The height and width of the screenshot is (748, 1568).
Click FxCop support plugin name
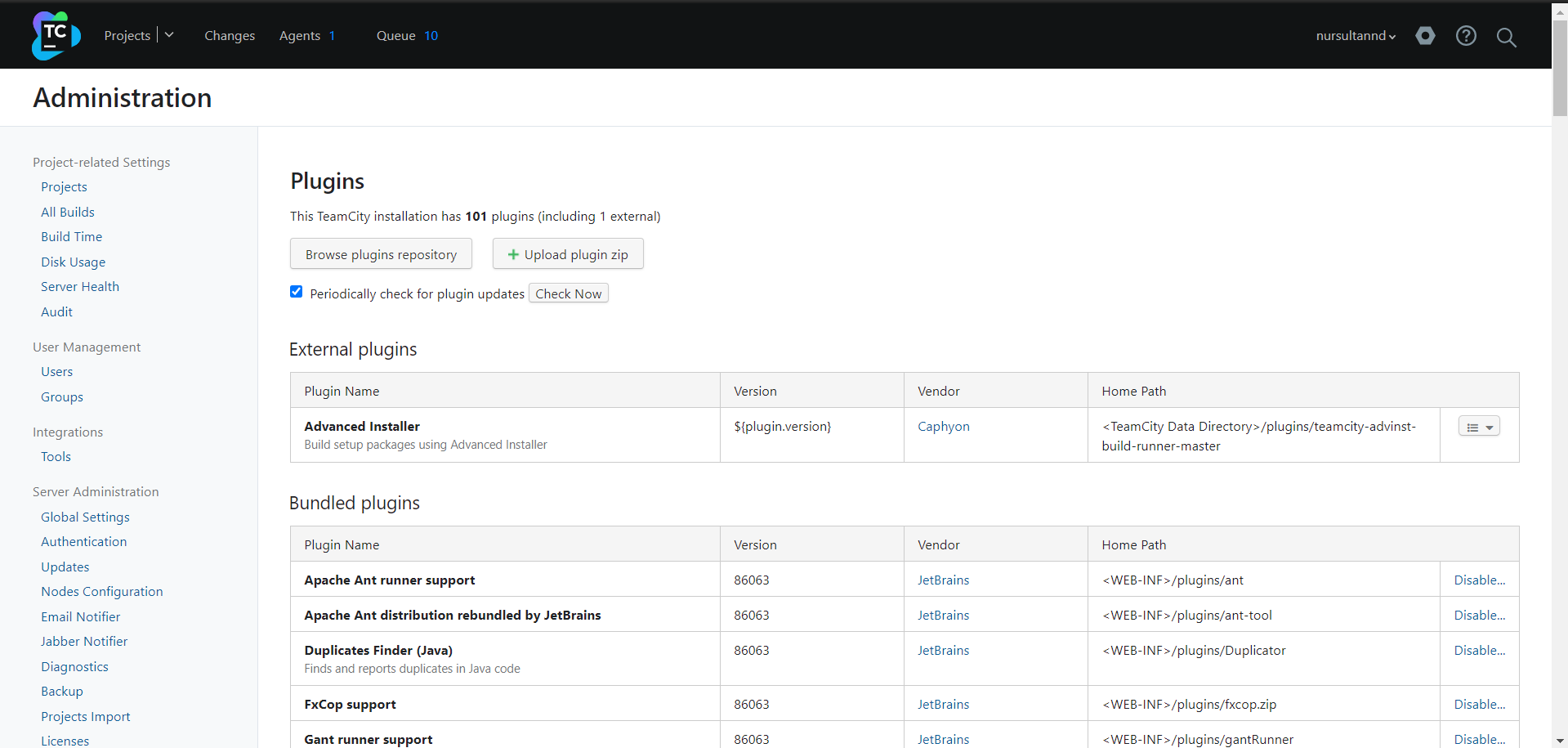click(x=350, y=705)
